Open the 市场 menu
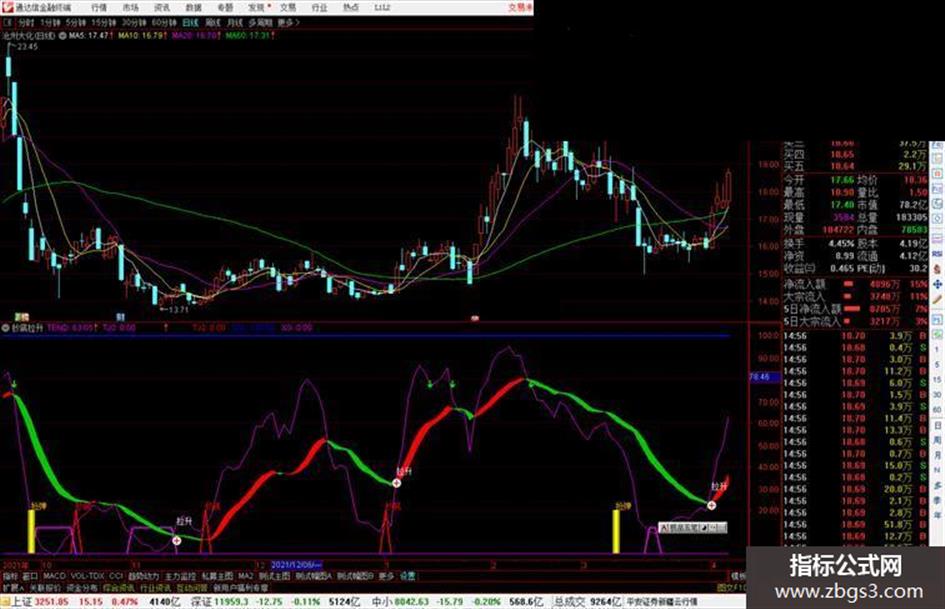This screenshot has width=945, height=609. click(x=130, y=8)
